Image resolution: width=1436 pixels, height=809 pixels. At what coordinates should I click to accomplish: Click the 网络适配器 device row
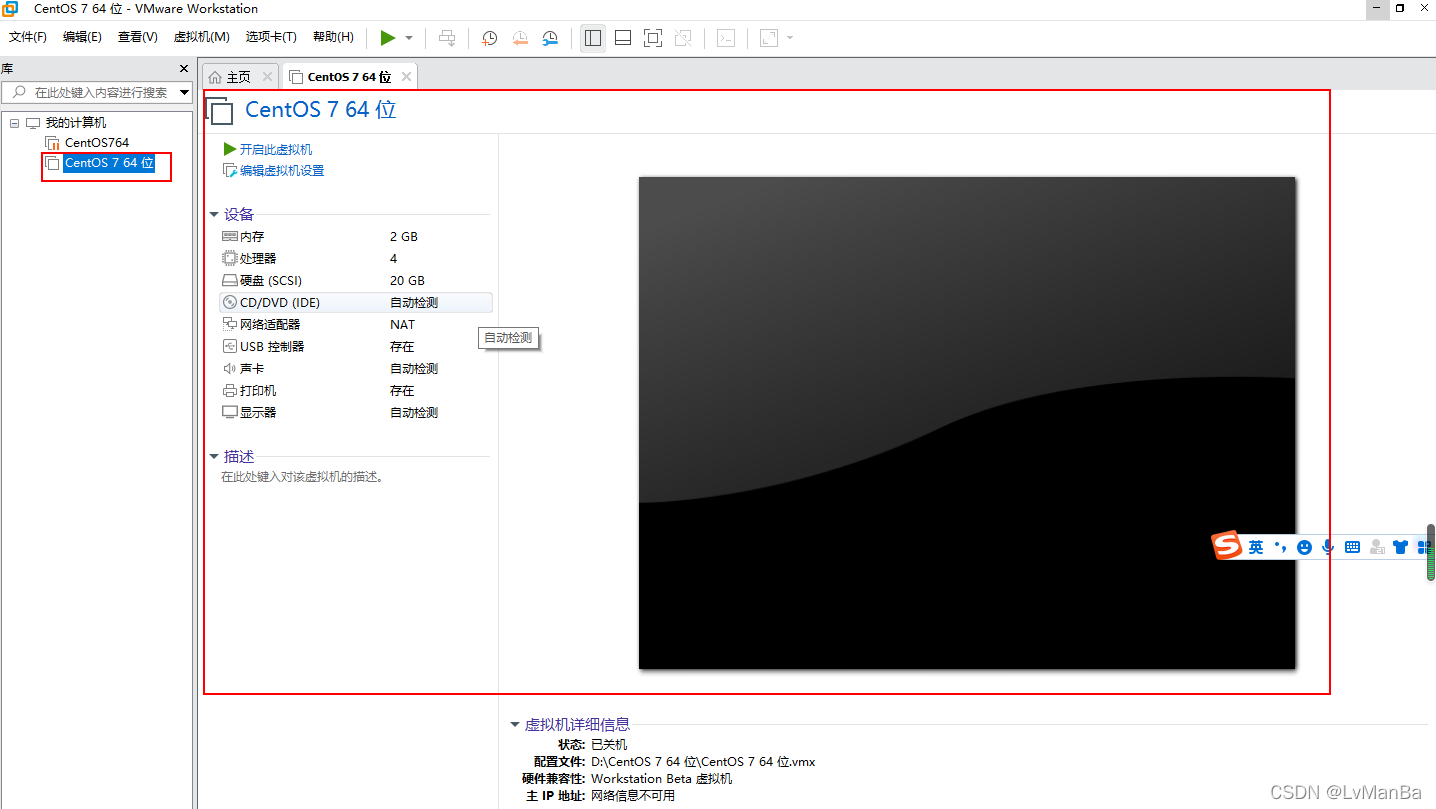pyautogui.click(x=356, y=325)
